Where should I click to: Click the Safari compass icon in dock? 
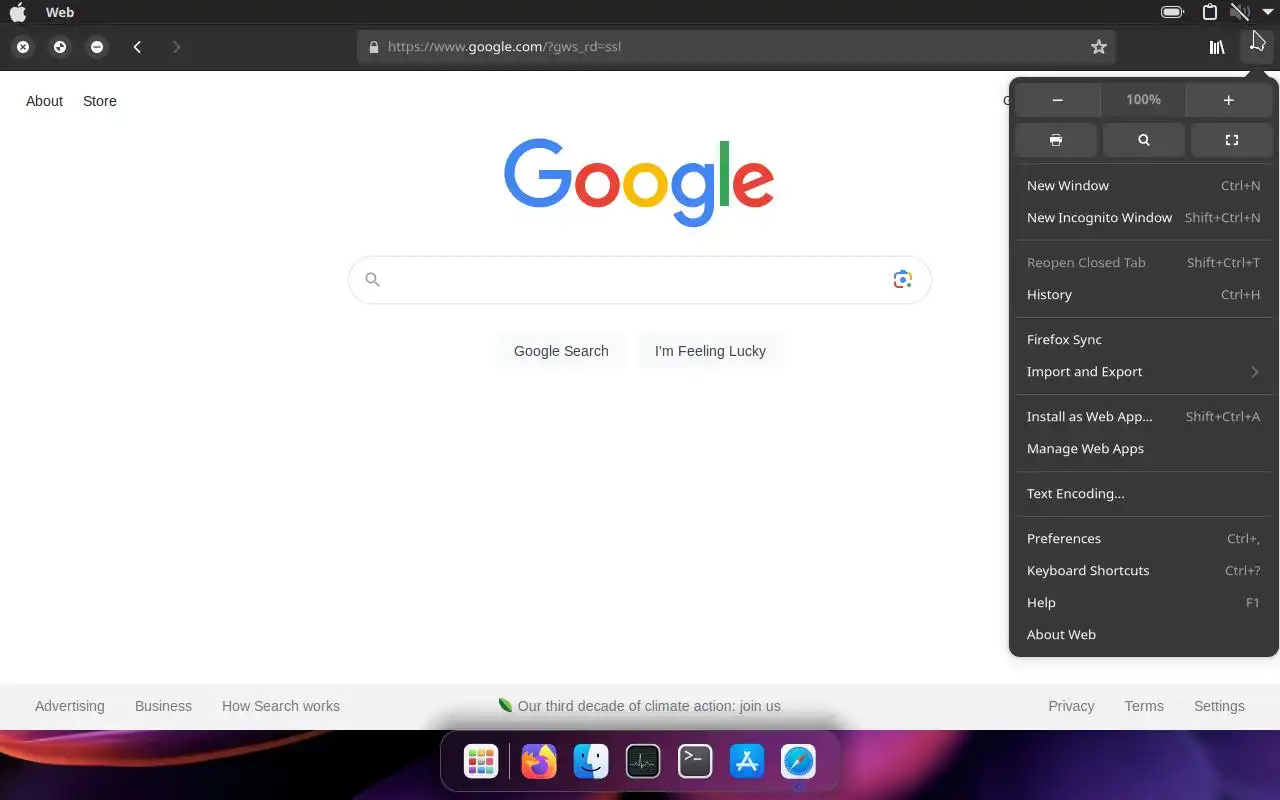pos(799,762)
